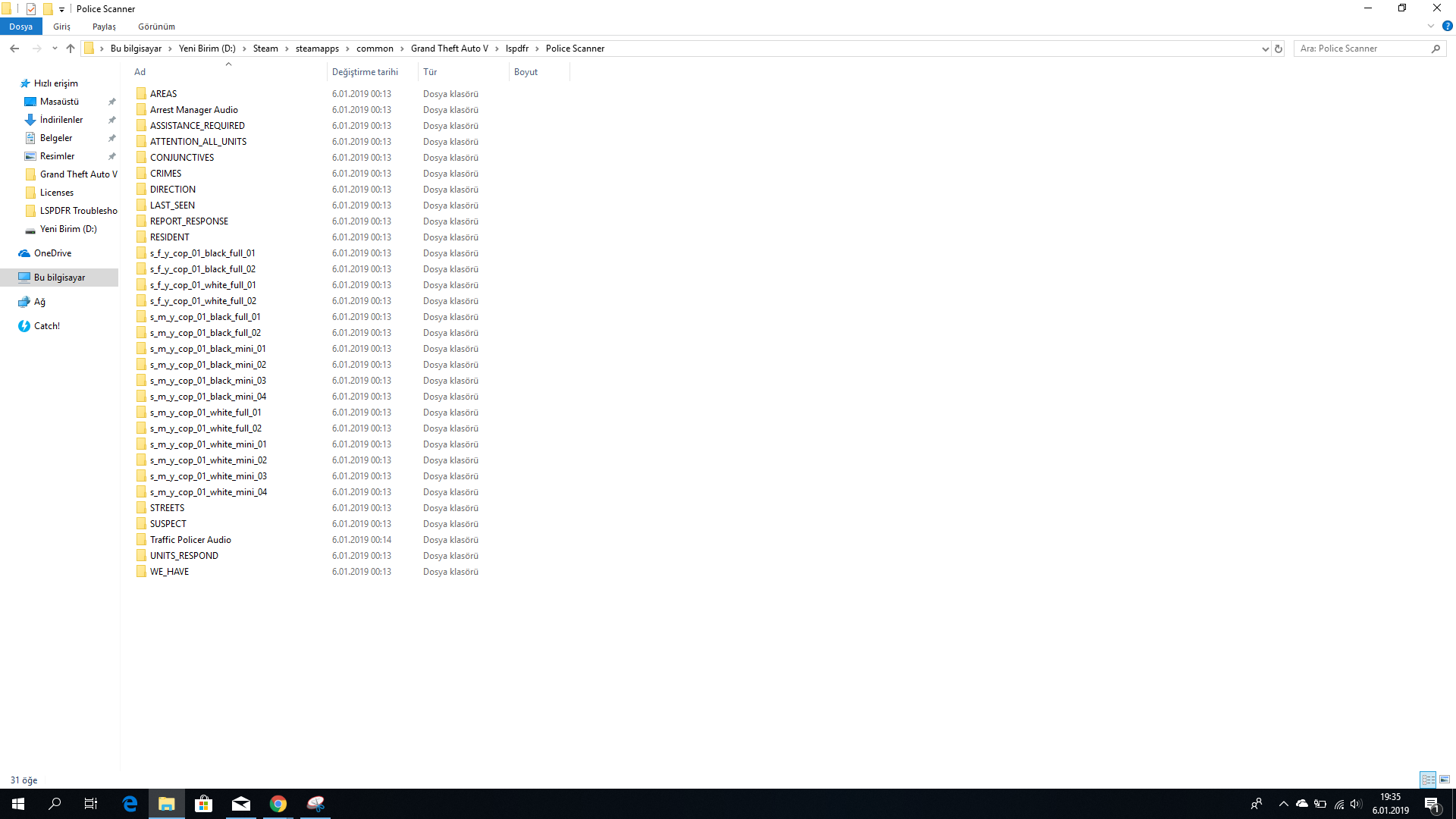The width and height of the screenshot is (1456, 819).
Task: Select the CRIMES folder
Action: (165, 174)
